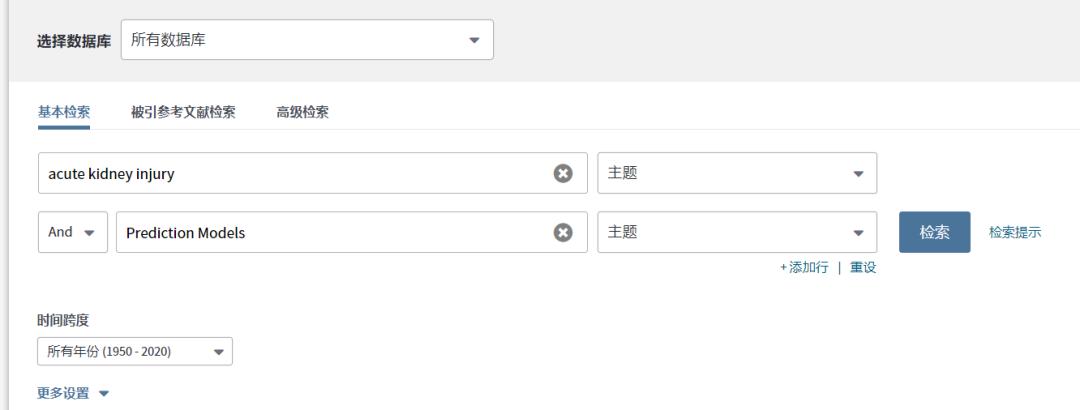Click the caret beside the "And" operator

[89, 232]
